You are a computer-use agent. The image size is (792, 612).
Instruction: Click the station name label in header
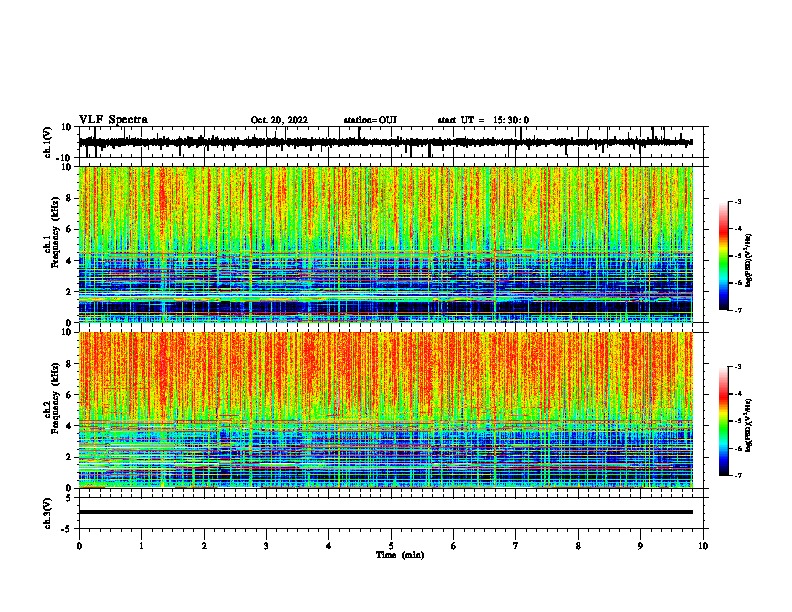click(370, 120)
